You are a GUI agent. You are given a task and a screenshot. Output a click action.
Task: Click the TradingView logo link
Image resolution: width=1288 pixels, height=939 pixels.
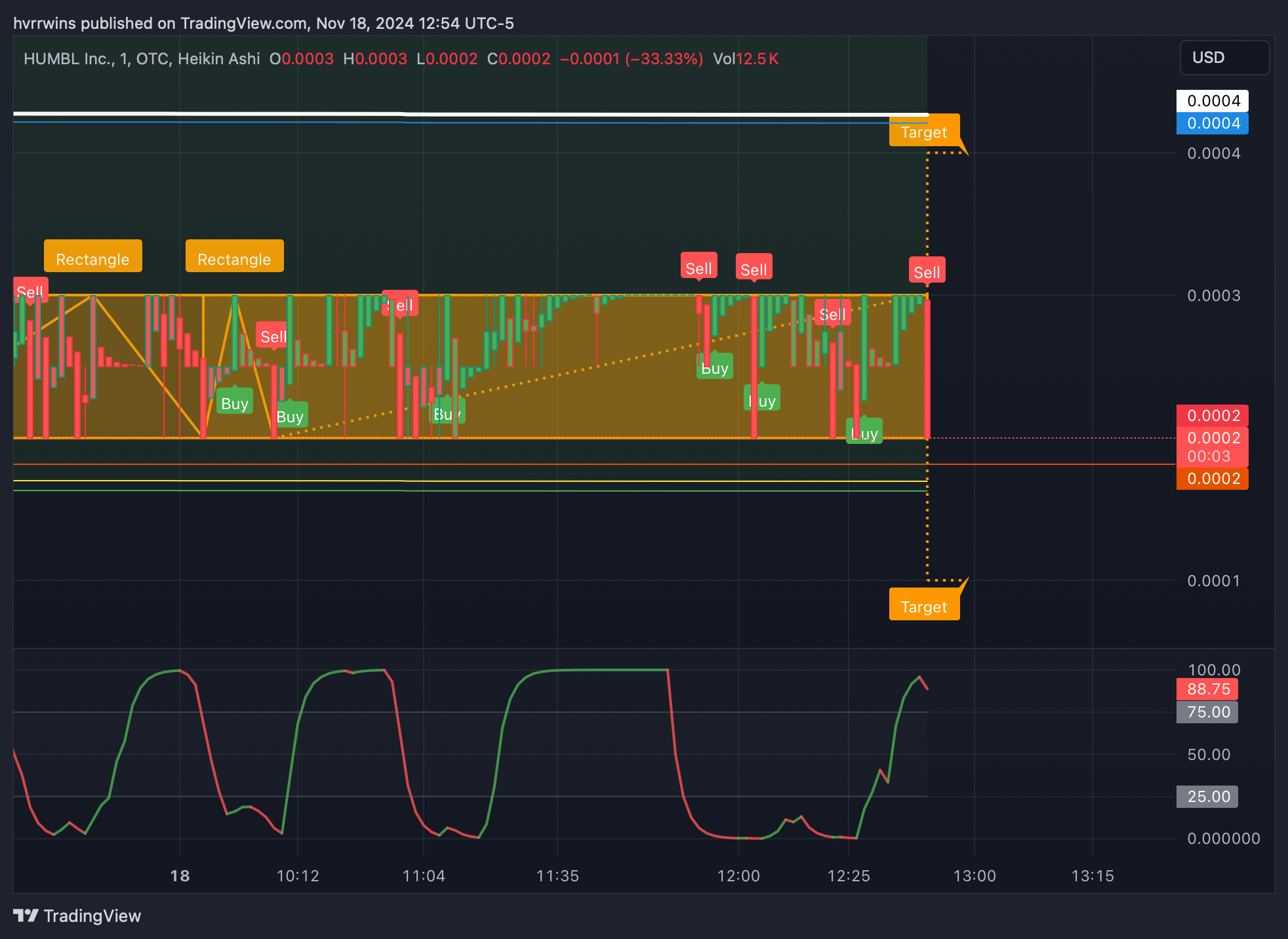click(77, 916)
